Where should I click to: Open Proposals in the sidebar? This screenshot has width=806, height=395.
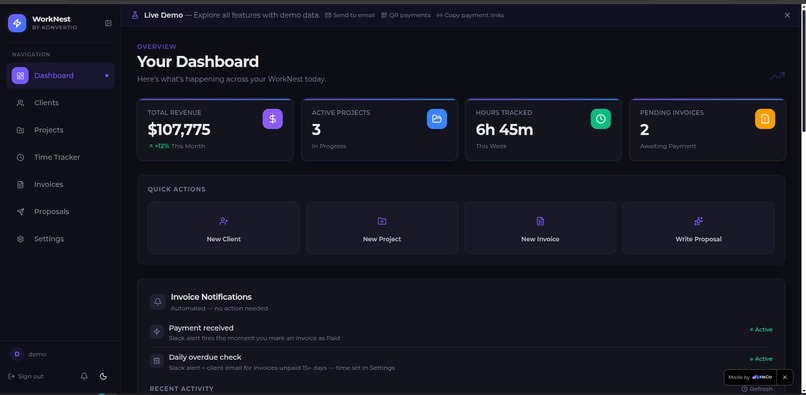60,212
